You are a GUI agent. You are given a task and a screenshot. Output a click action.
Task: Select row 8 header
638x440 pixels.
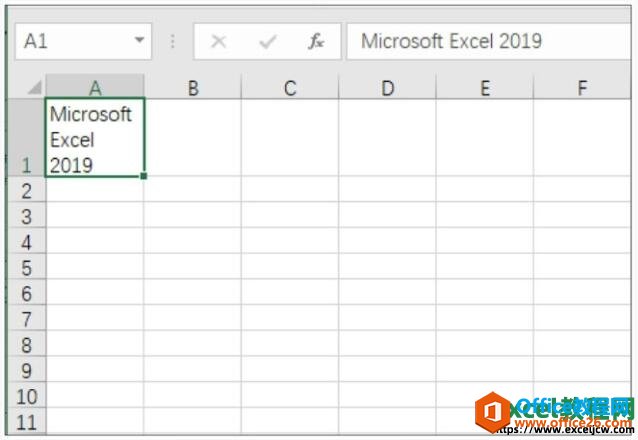click(26, 343)
